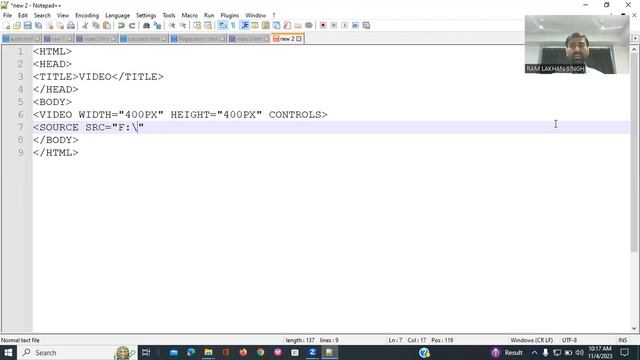
Task: Click the Redo arrow icon
Action: [x=131, y=25]
